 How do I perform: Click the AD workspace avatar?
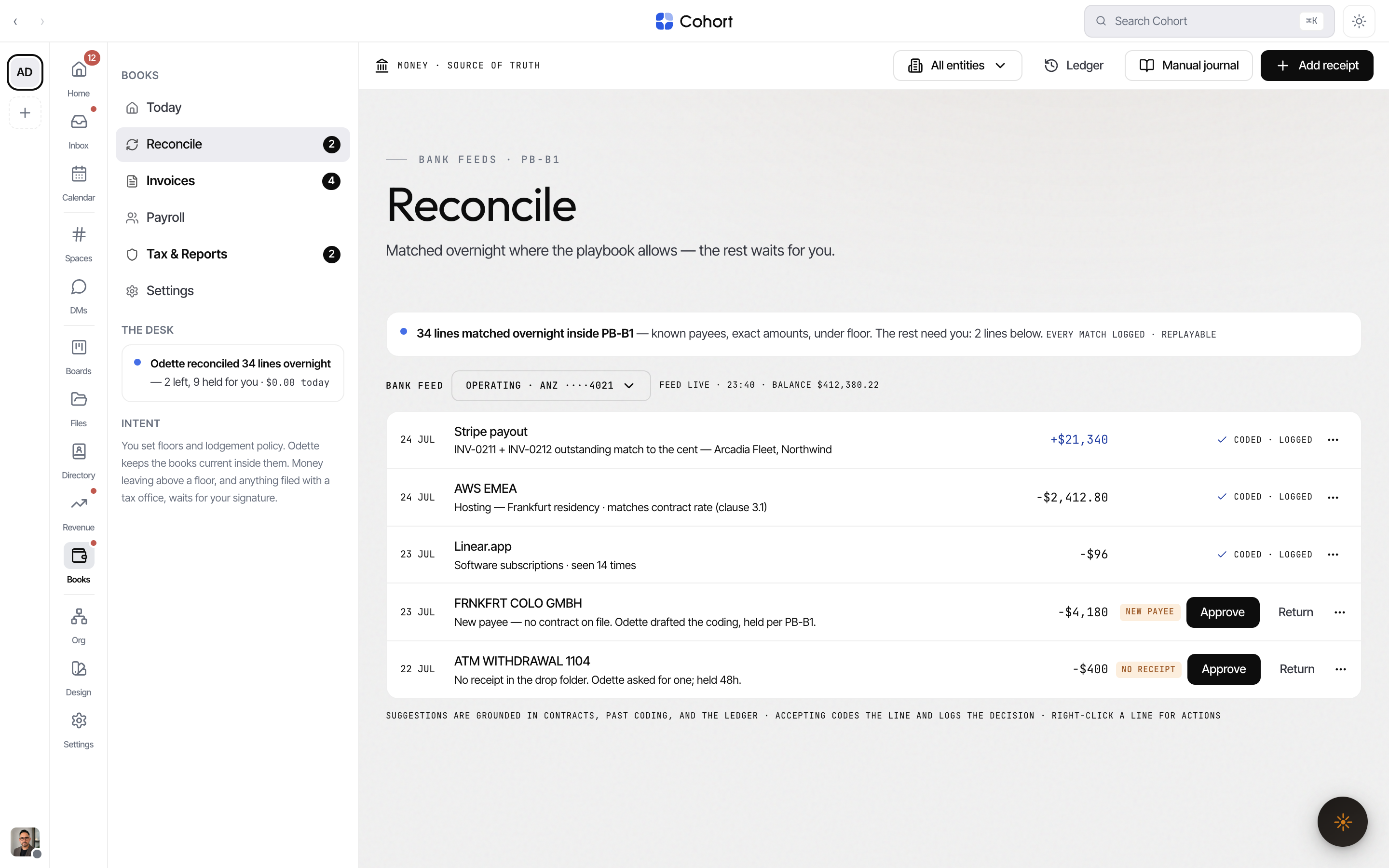25,72
